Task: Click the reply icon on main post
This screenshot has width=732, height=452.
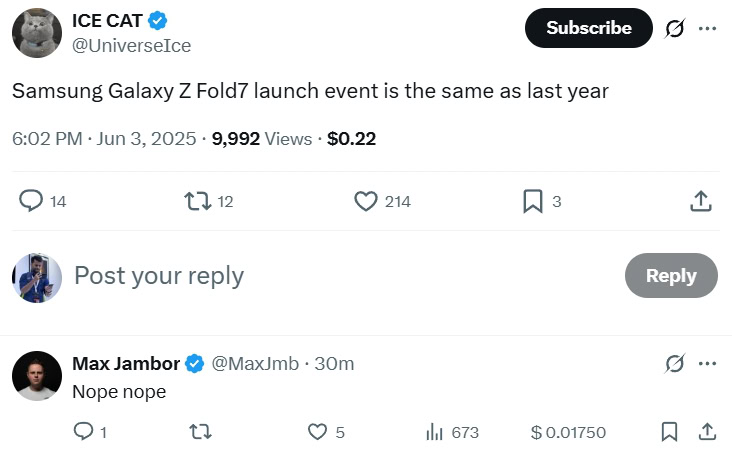Action: tap(32, 201)
